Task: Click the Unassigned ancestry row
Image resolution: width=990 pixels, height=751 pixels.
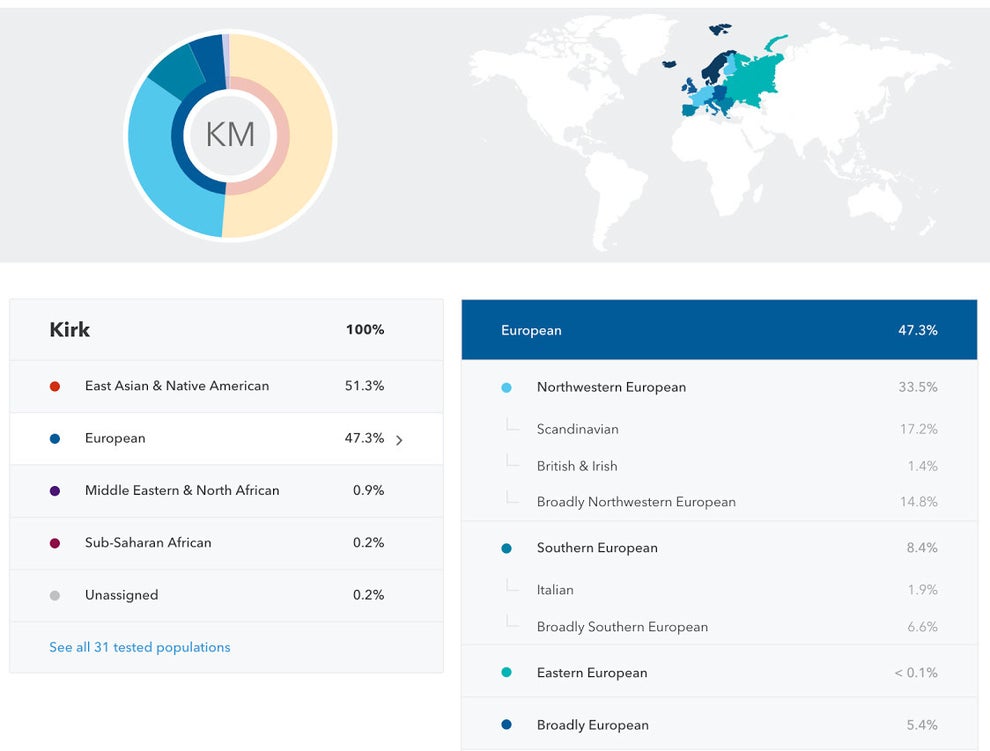Action: (226, 595)
